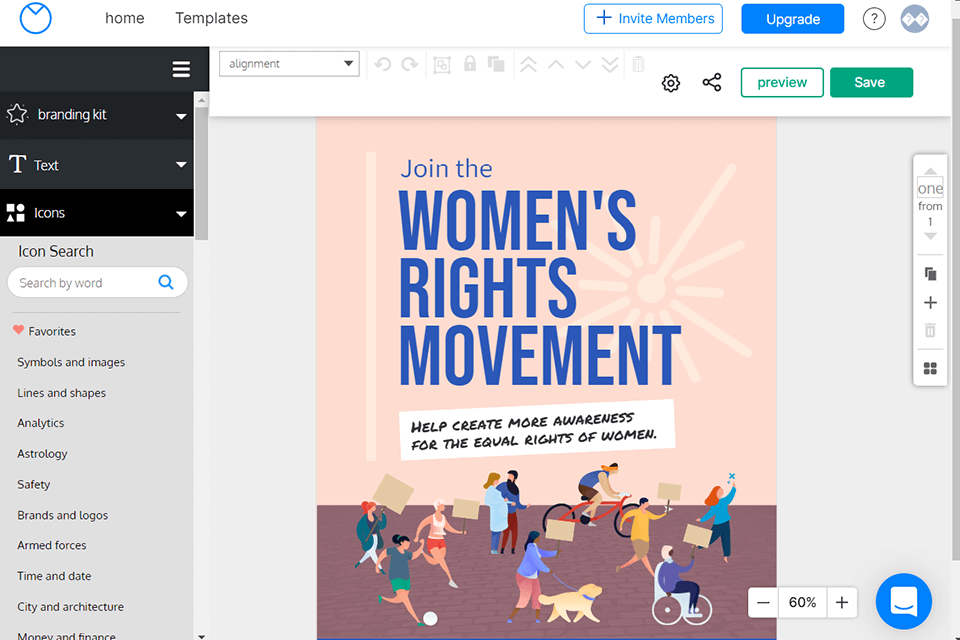Open the page grid view icon
Image resolution: width=960 pixels, height=640 pixels.
click(x=930, y=369)
